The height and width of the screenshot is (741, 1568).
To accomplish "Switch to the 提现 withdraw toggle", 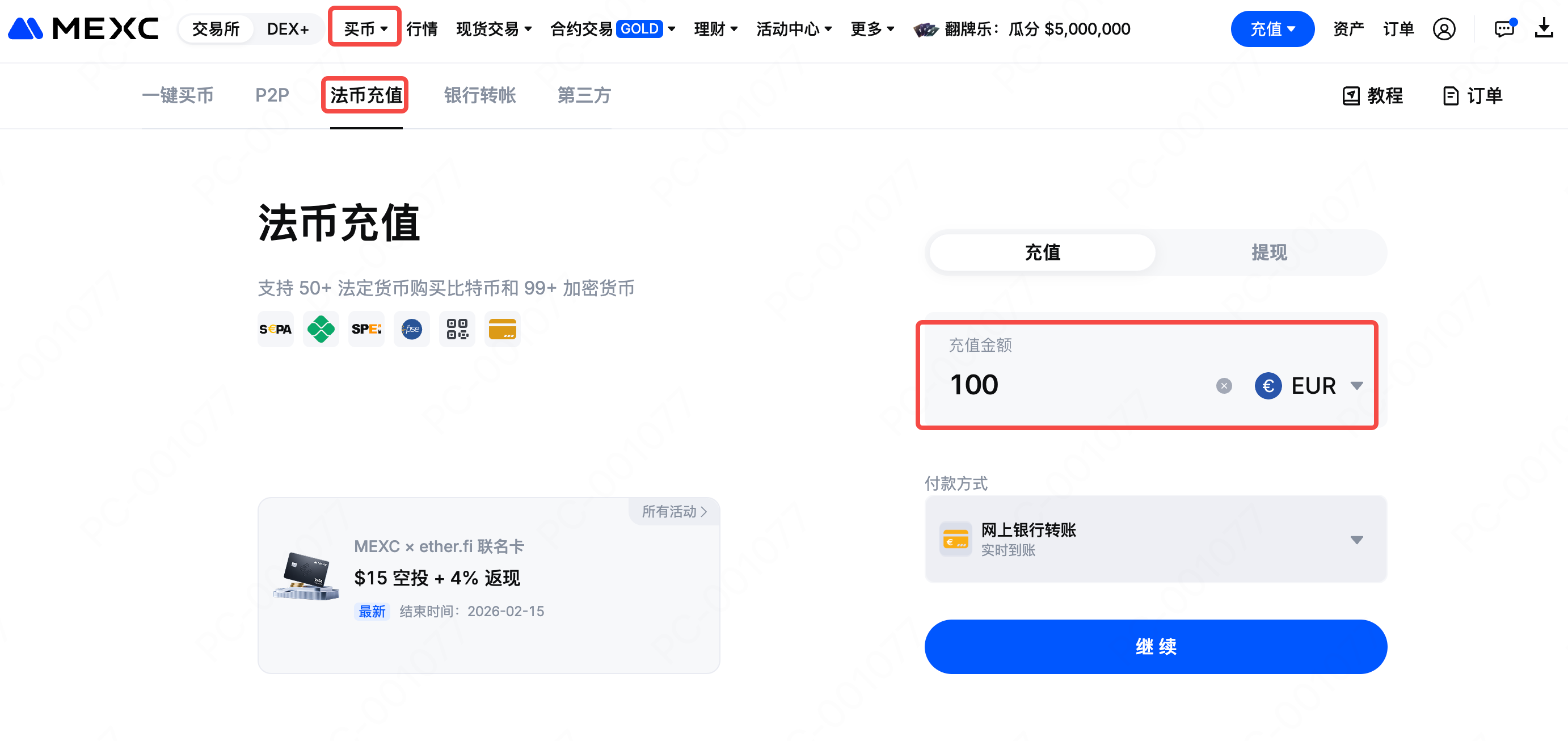I will [1268, 252].
